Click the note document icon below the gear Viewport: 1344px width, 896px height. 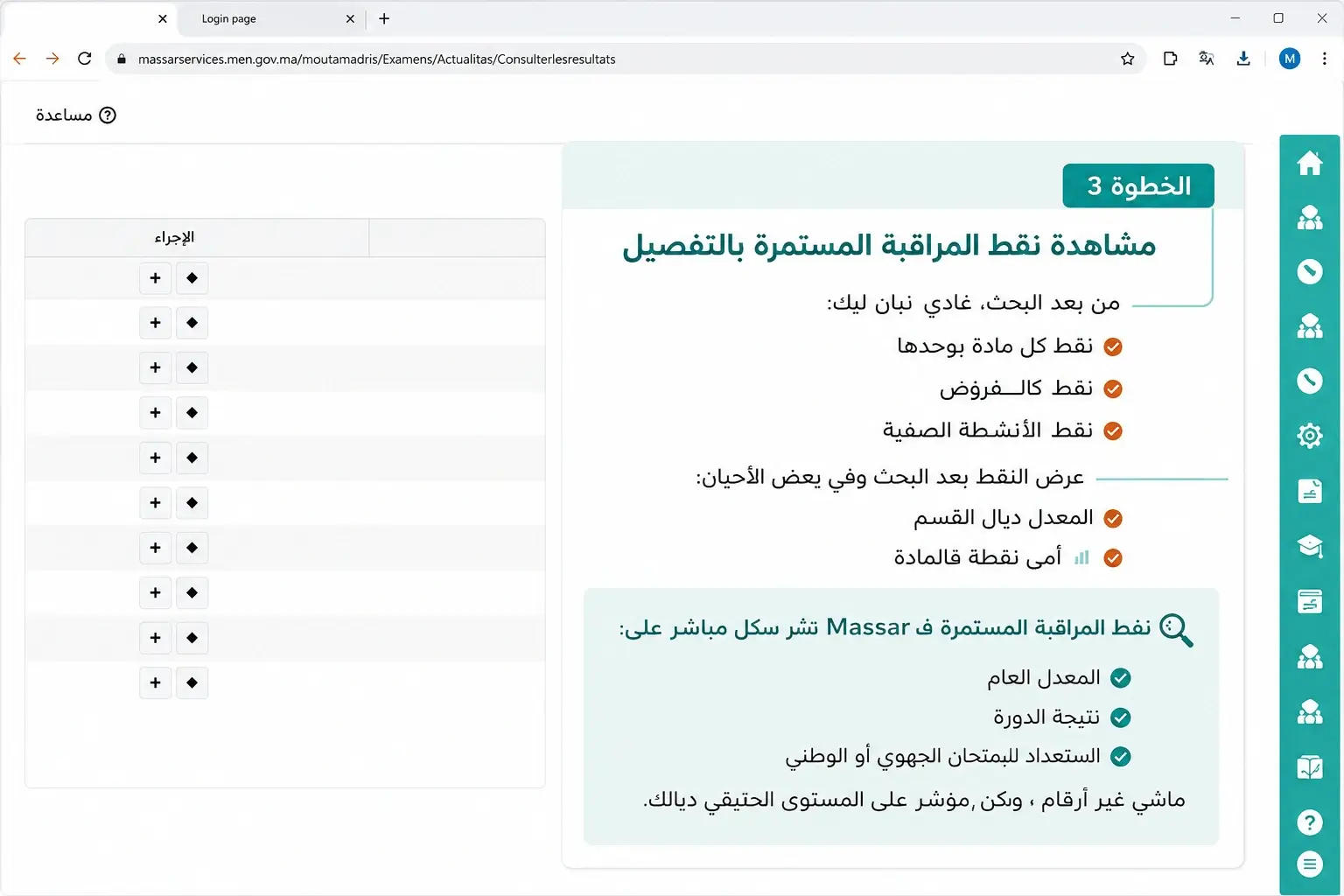tap(1309, 491)
